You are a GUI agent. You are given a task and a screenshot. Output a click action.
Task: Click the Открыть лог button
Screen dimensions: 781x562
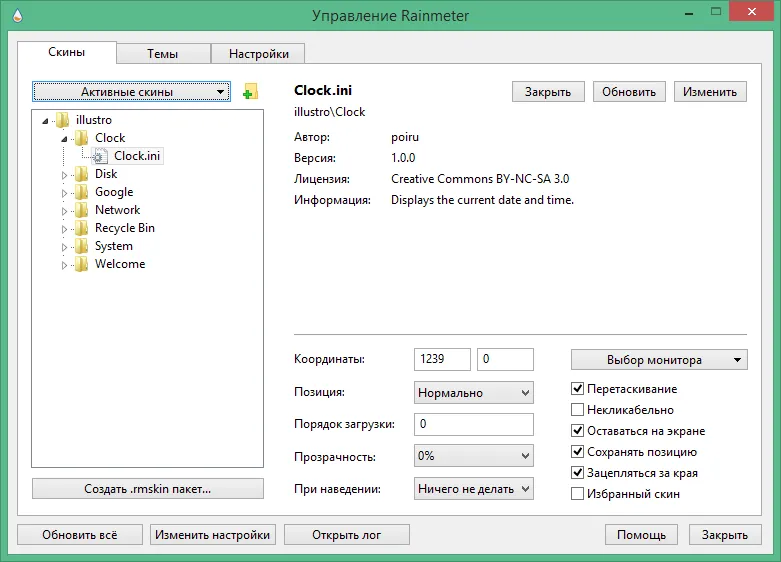pyautogui.click(x=347, y=535)
